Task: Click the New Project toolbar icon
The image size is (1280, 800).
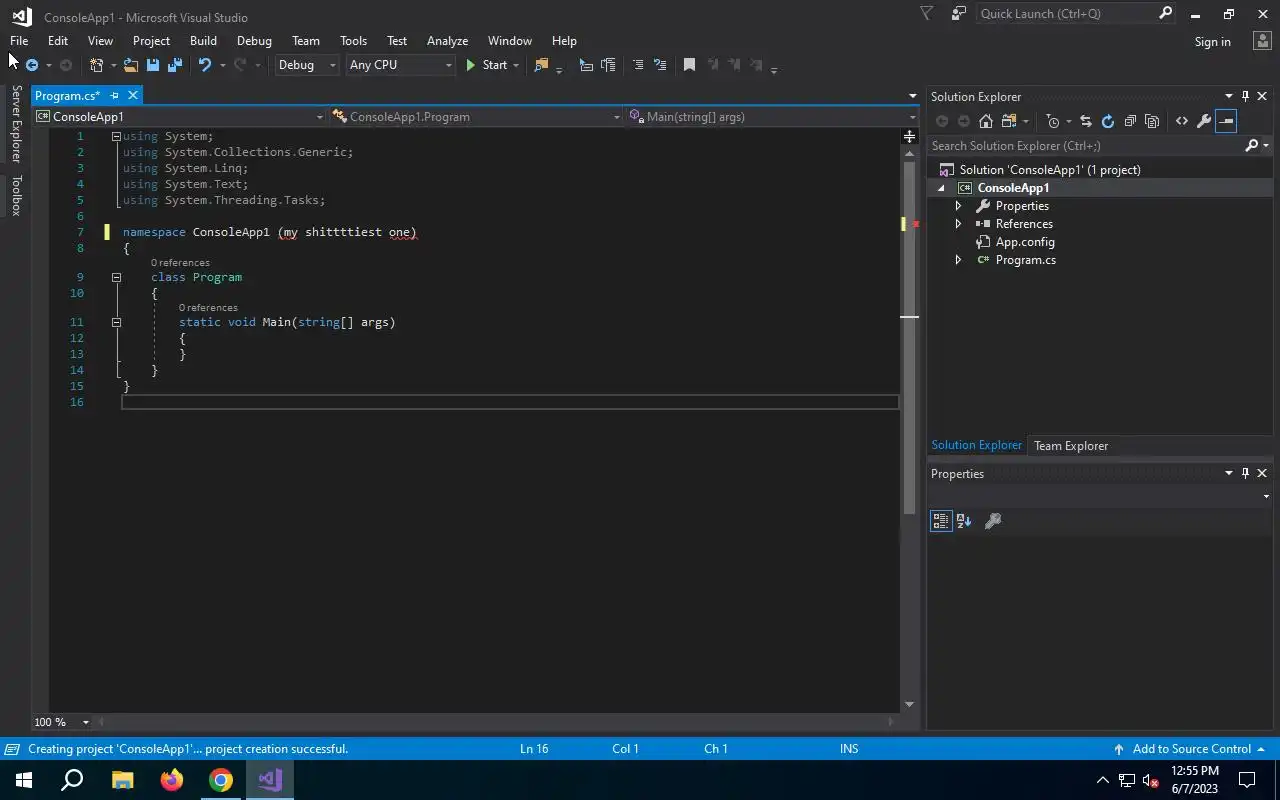Action: click(x=97, y=65)
